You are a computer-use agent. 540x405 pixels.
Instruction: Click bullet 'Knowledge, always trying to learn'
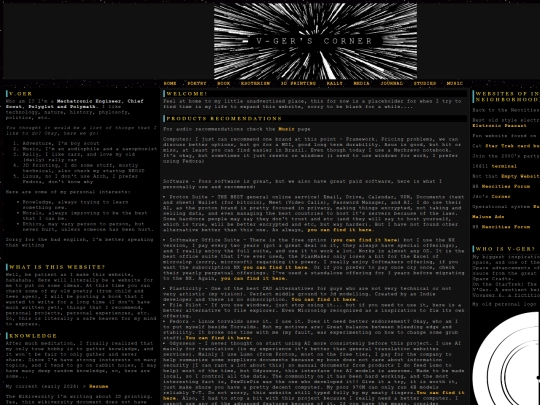pyautogui.click(x=75, y=205)
